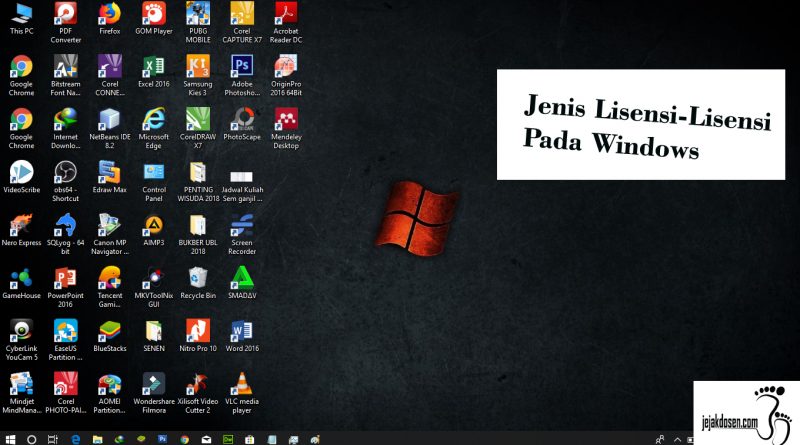Select the SMADAV antivirus icon
Image resolution: width=800 pixels, height=445 pixels.
click(242, 283)
